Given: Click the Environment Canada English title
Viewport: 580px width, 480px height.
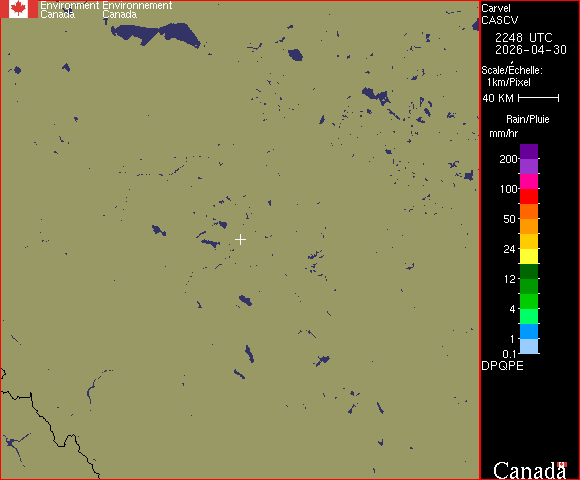Looking at the screenshot, I should pyautogui.click(x=70, y=10).
